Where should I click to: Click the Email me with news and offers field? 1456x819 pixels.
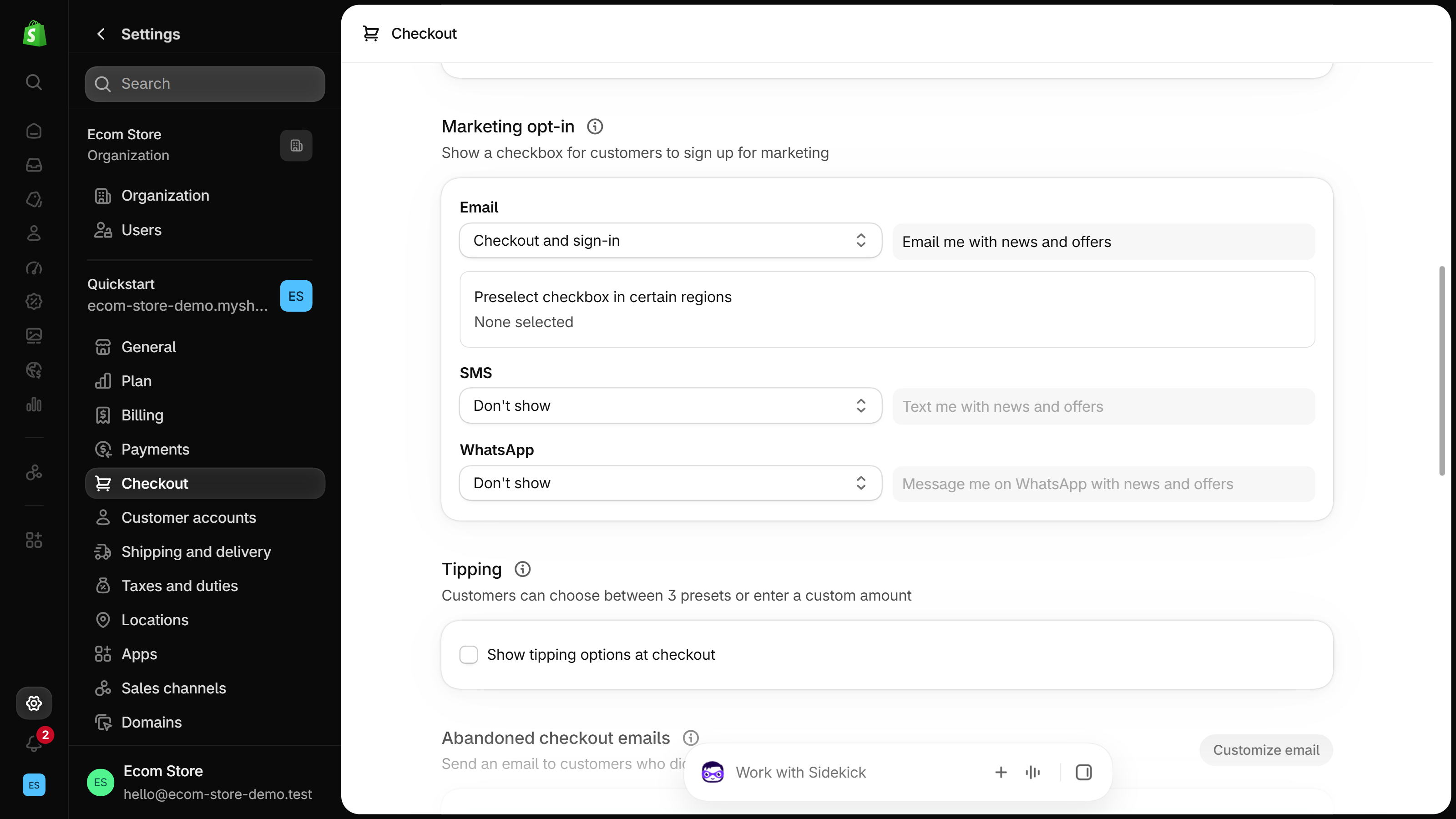(x=1104, y=242)
